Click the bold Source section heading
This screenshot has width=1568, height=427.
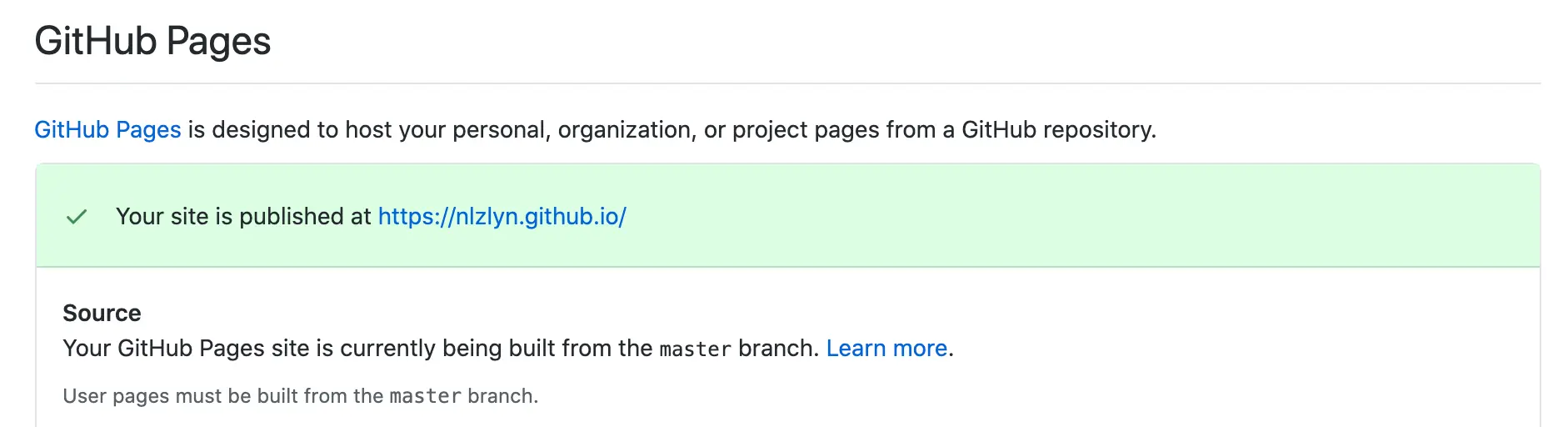click(102, 314)
